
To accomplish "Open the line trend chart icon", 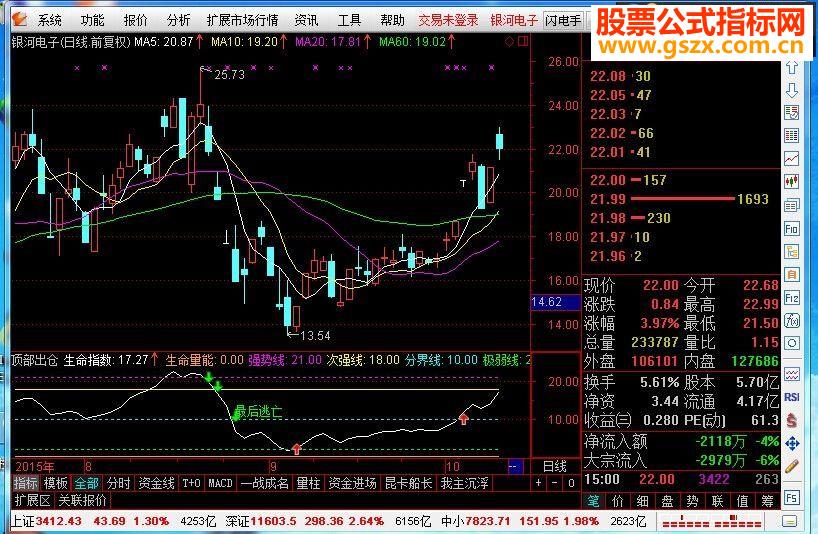I will (792, 159).
